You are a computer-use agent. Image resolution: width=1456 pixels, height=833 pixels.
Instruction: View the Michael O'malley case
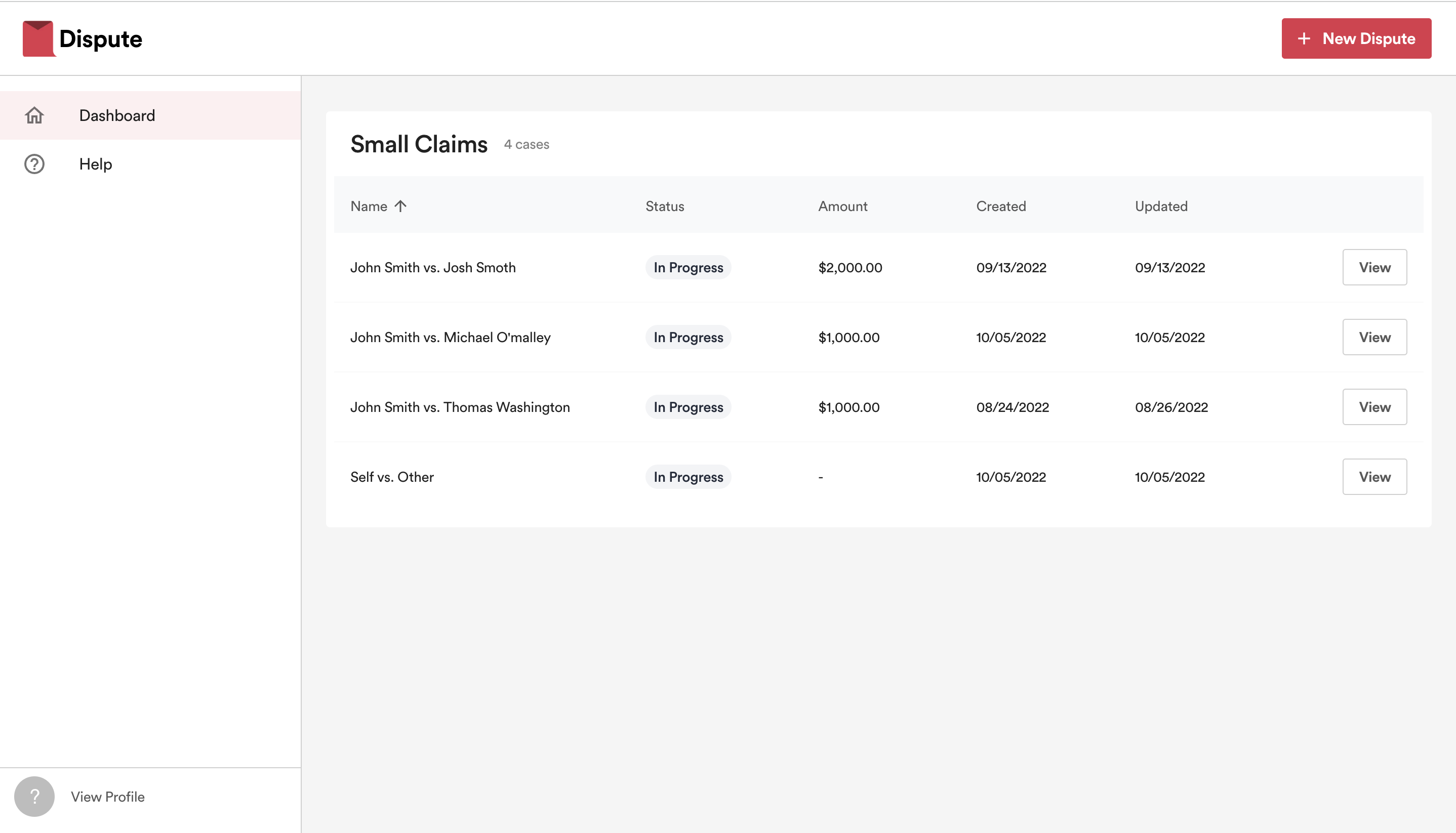click(1374, 337)
